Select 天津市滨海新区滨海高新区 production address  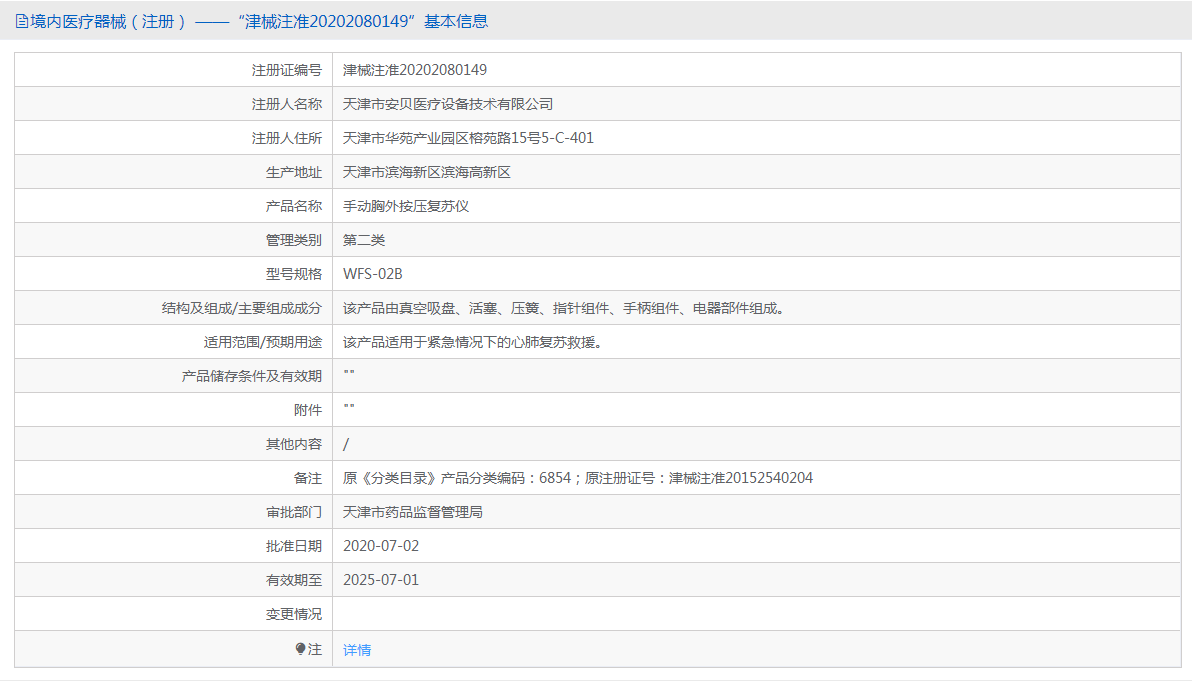coord(426,172)
